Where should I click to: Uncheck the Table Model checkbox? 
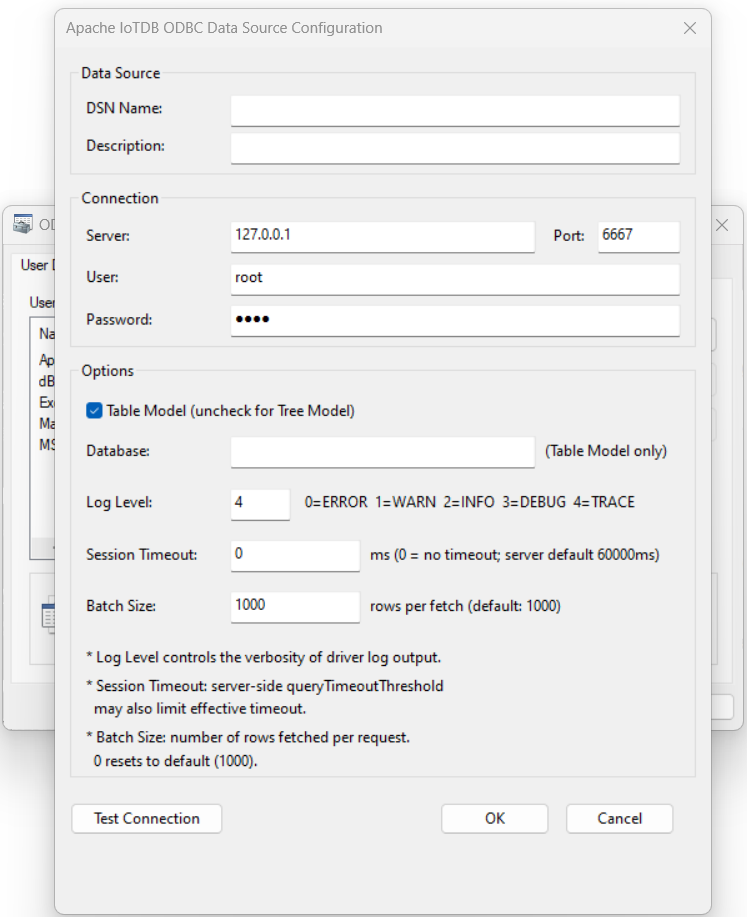coord(94,410)
